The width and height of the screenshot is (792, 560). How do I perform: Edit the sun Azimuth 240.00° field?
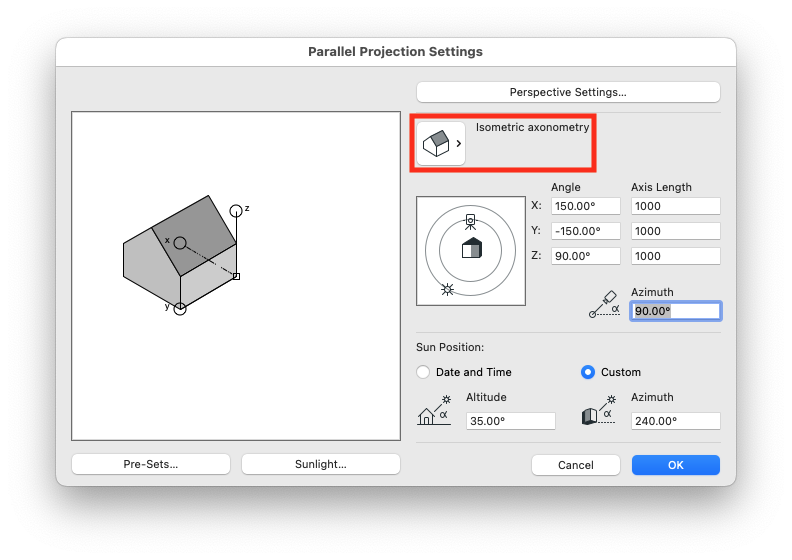tap(676, 421)
